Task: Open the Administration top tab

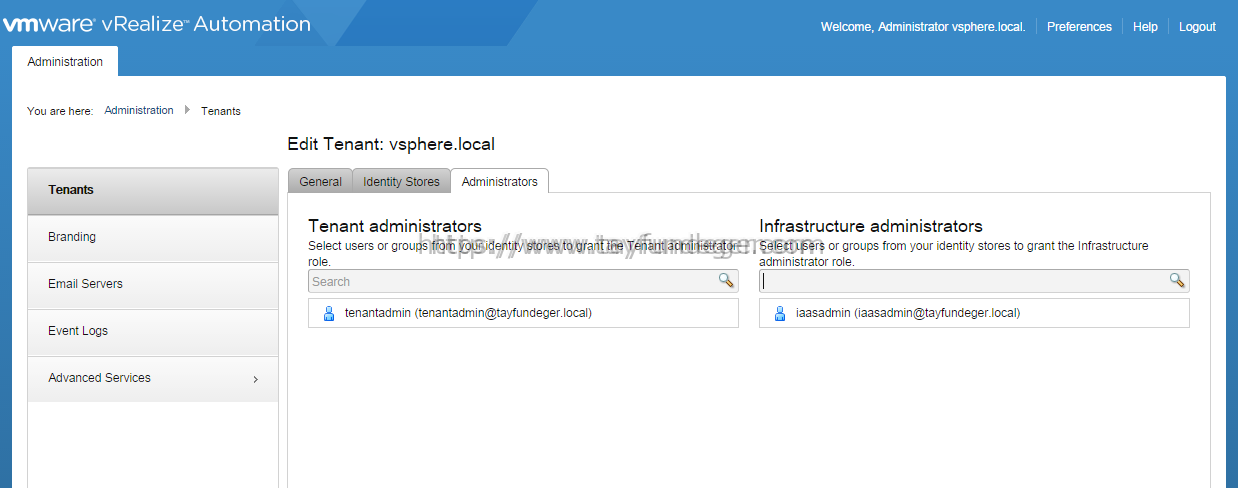Action: (x=65, y=61)
